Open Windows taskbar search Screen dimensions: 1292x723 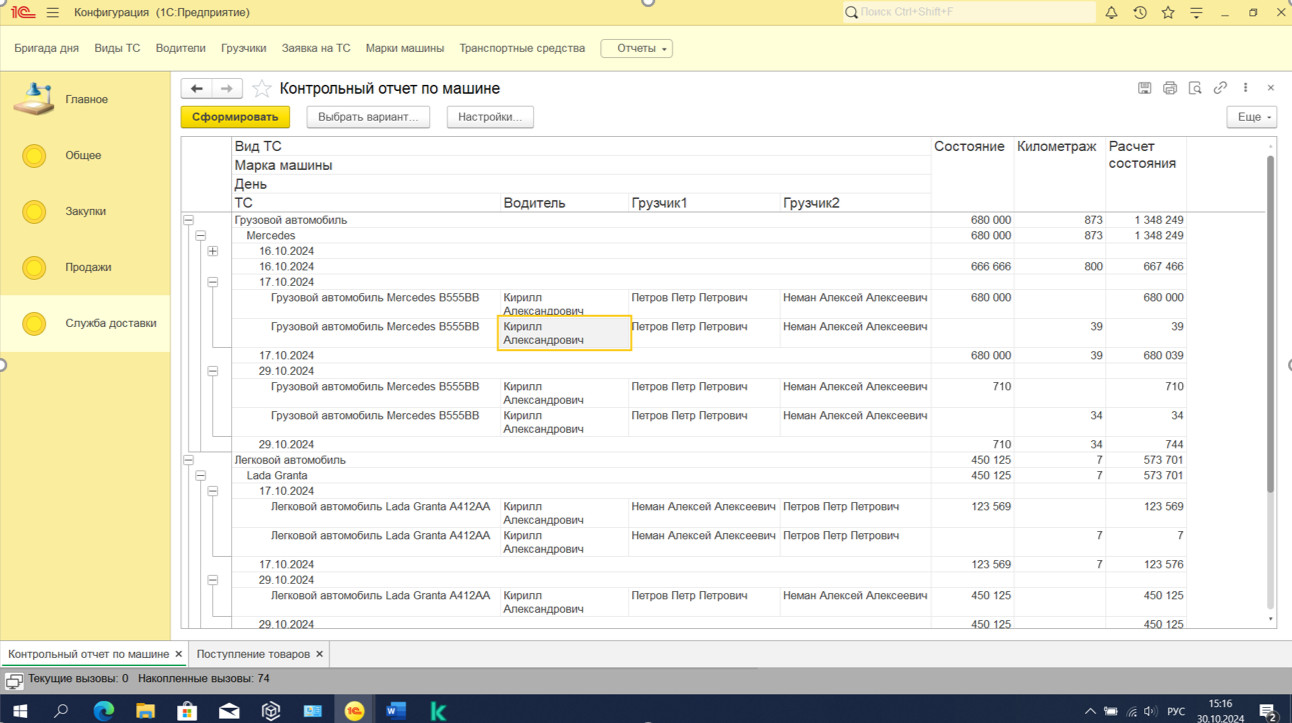pos(61,711)
